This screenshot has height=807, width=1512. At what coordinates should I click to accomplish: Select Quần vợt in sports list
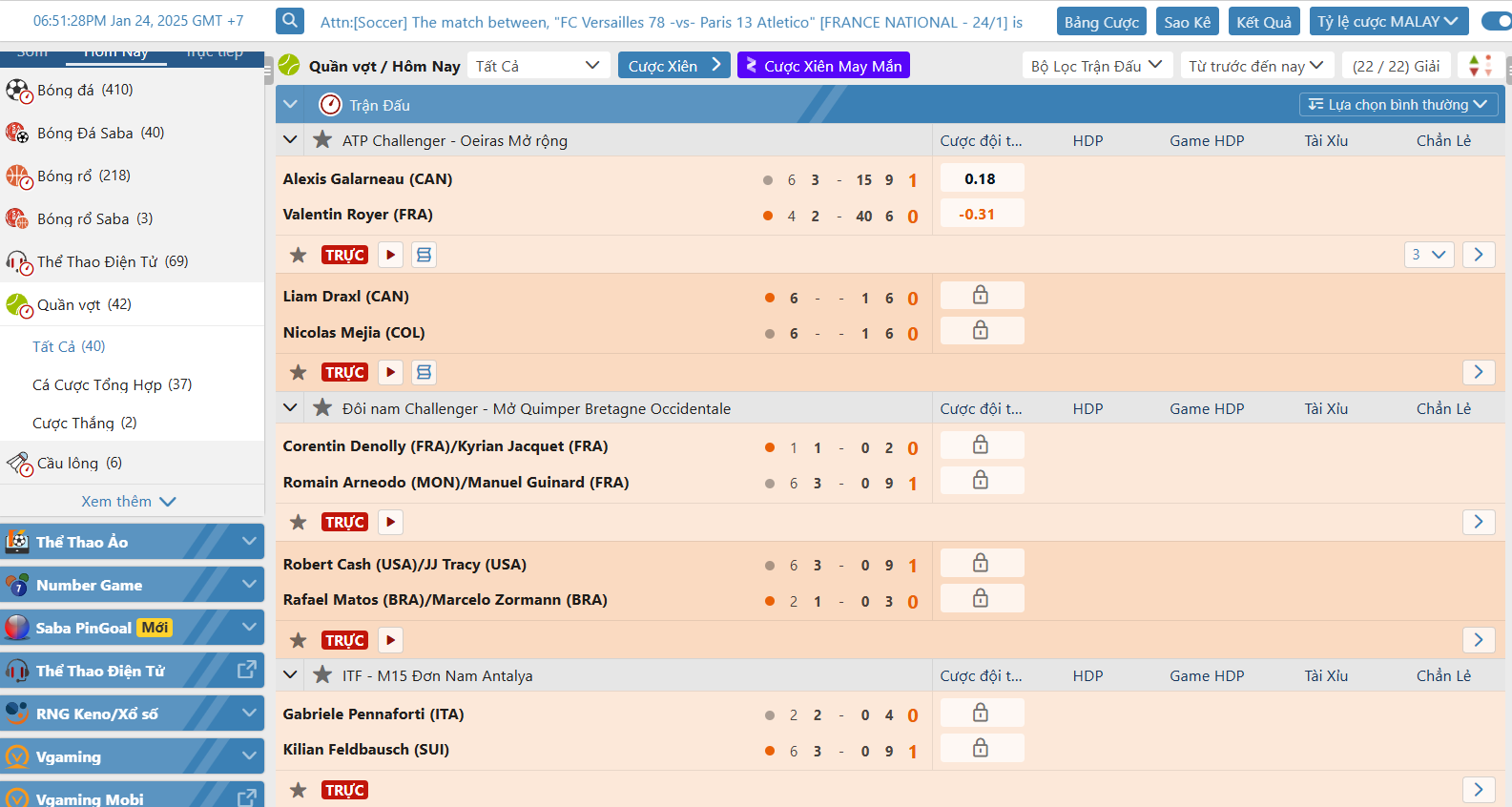pos(132,304)
